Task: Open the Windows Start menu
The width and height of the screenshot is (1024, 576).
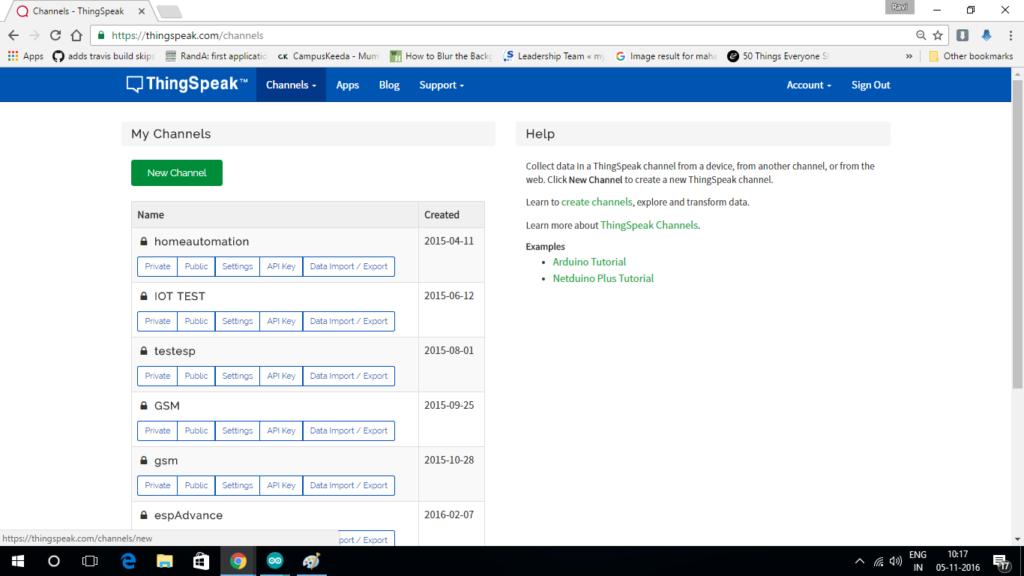Action: coord(18,561)
